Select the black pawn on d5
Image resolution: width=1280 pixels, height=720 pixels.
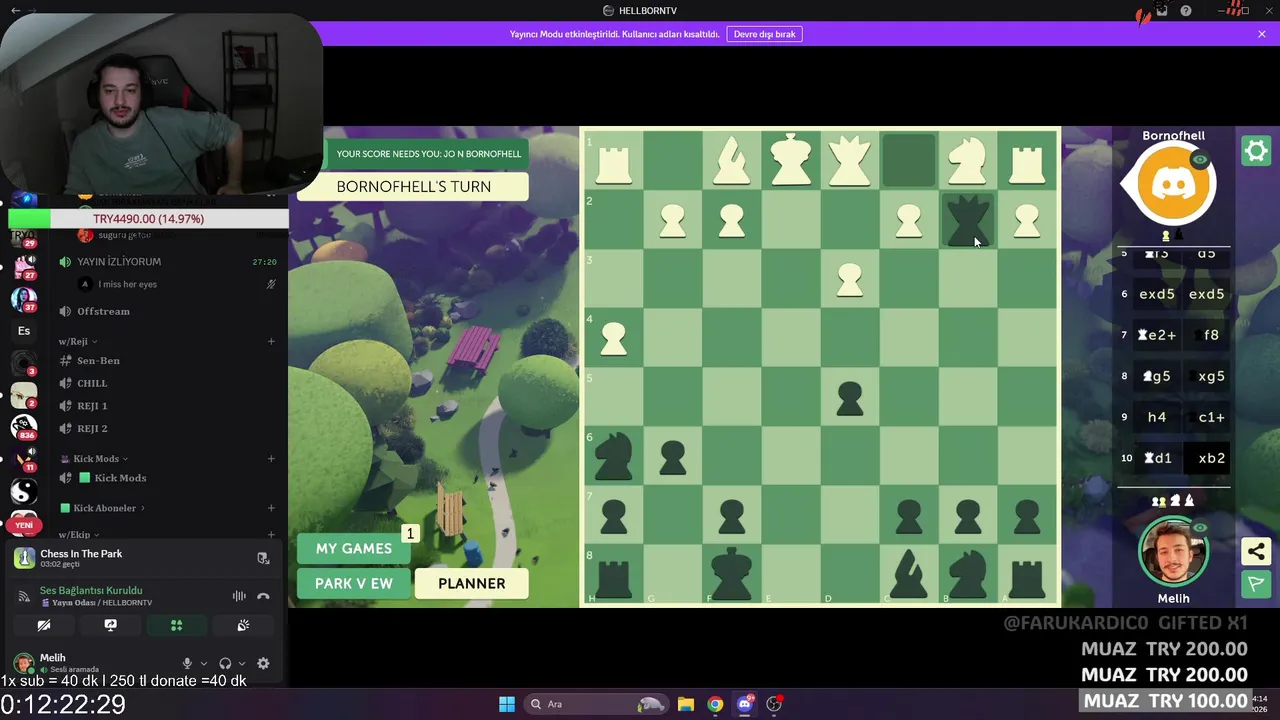click(849, 398)
